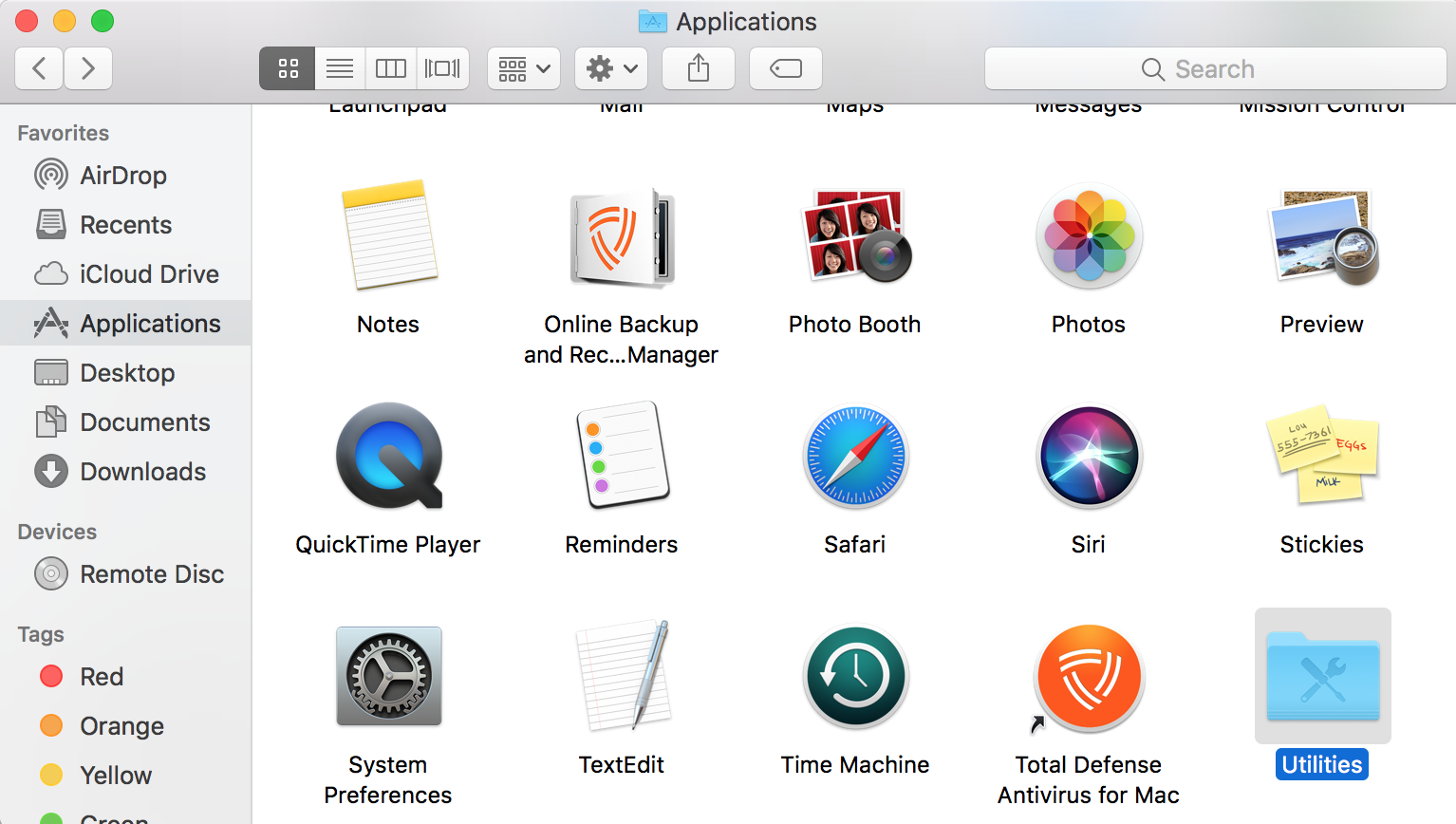The image size is (1456, 824).
Task: Go back with the left arrow button
Action: click(39, 68)
